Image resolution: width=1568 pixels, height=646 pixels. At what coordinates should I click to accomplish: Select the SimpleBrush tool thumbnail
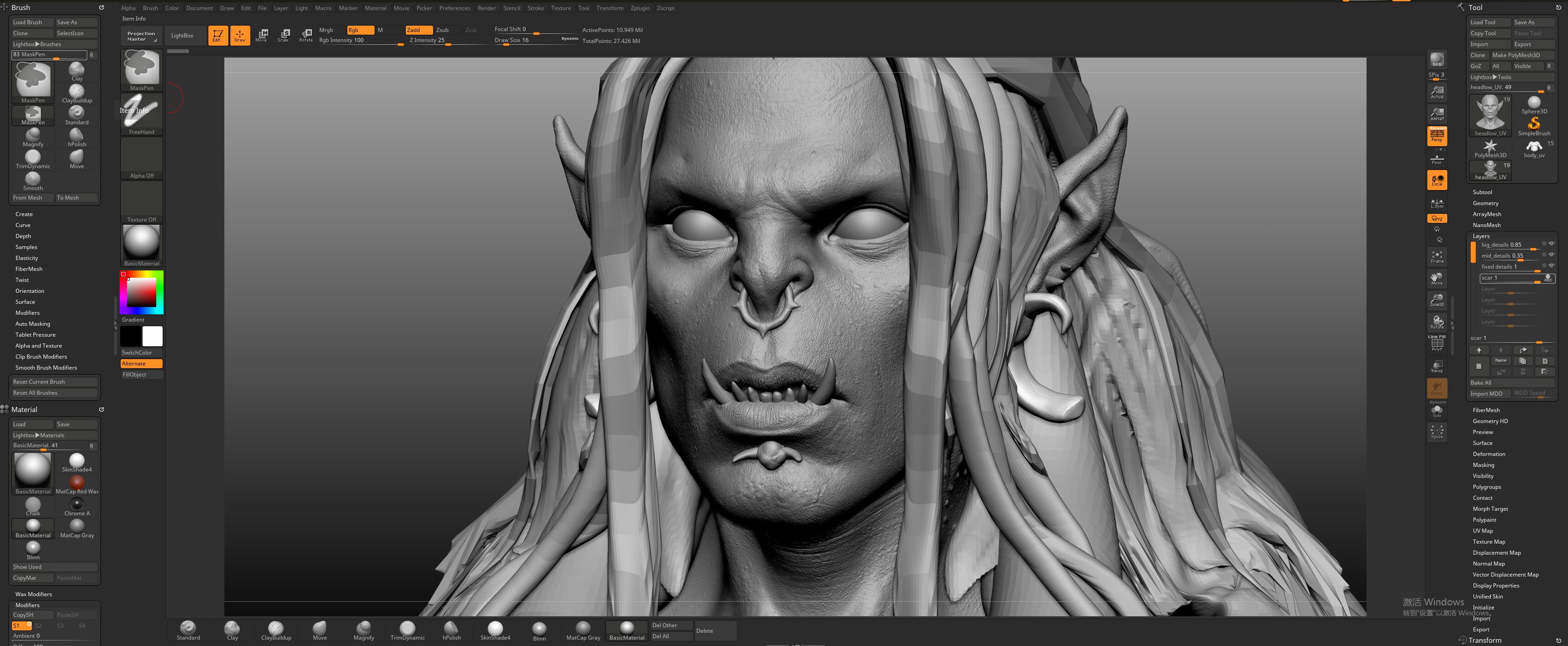[x=1534, y=127]
